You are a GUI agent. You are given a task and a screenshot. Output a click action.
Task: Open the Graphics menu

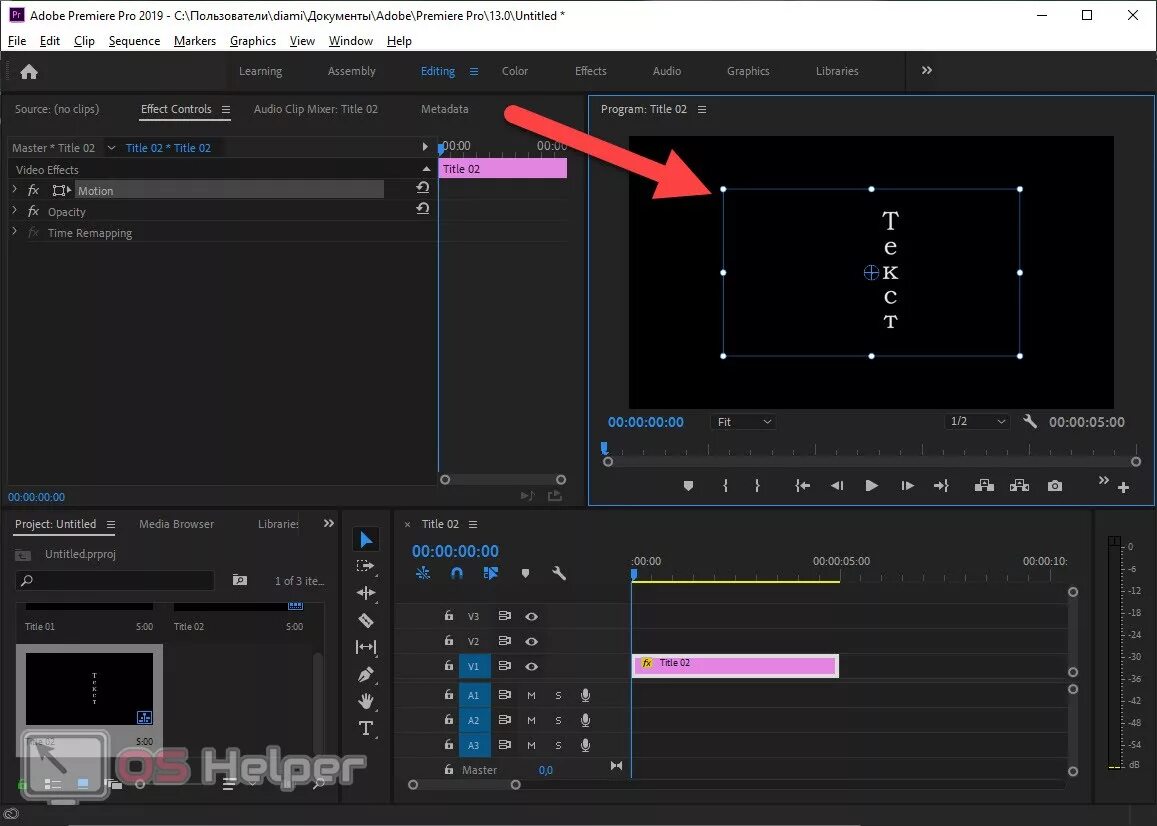[x=252, y=41]
